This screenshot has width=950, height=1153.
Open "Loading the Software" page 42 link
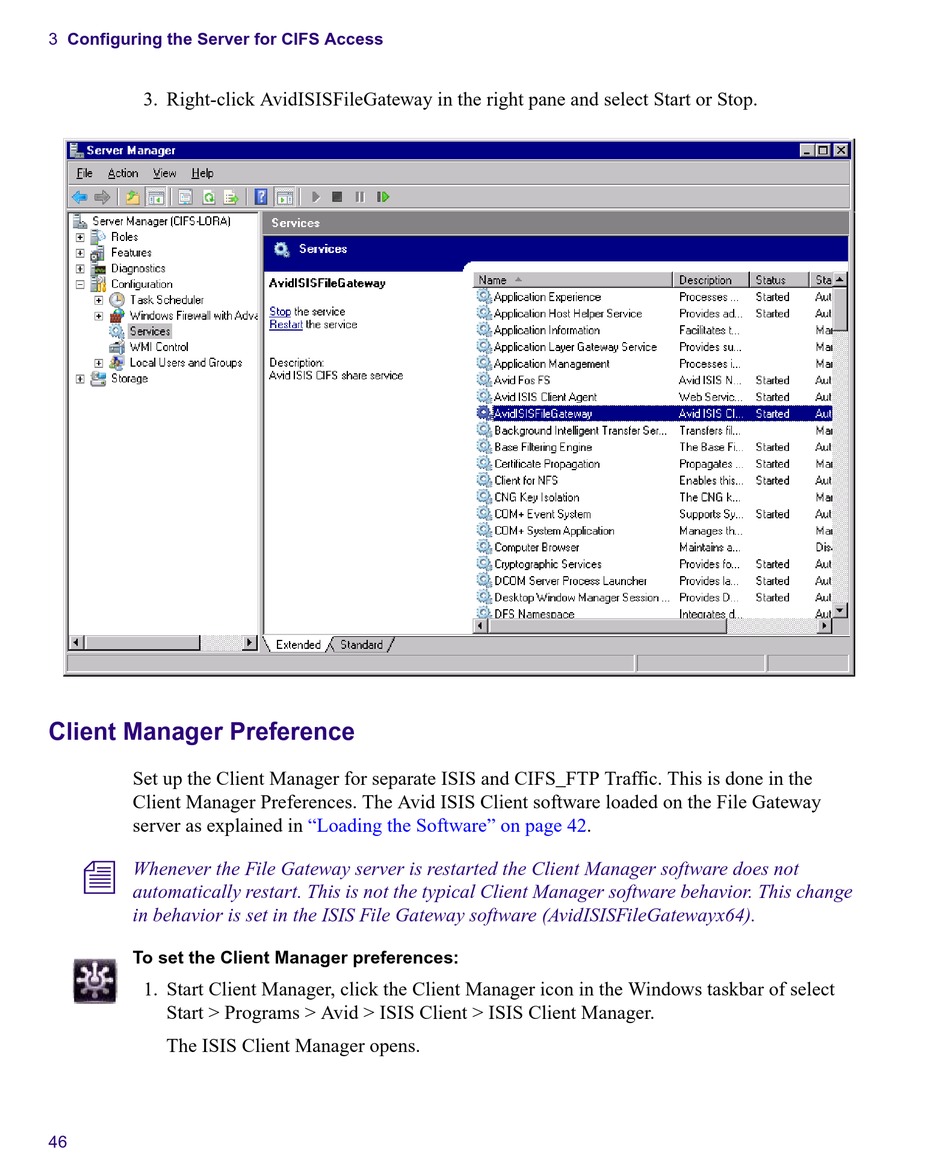pyautogui.click(x=447, y=826)
